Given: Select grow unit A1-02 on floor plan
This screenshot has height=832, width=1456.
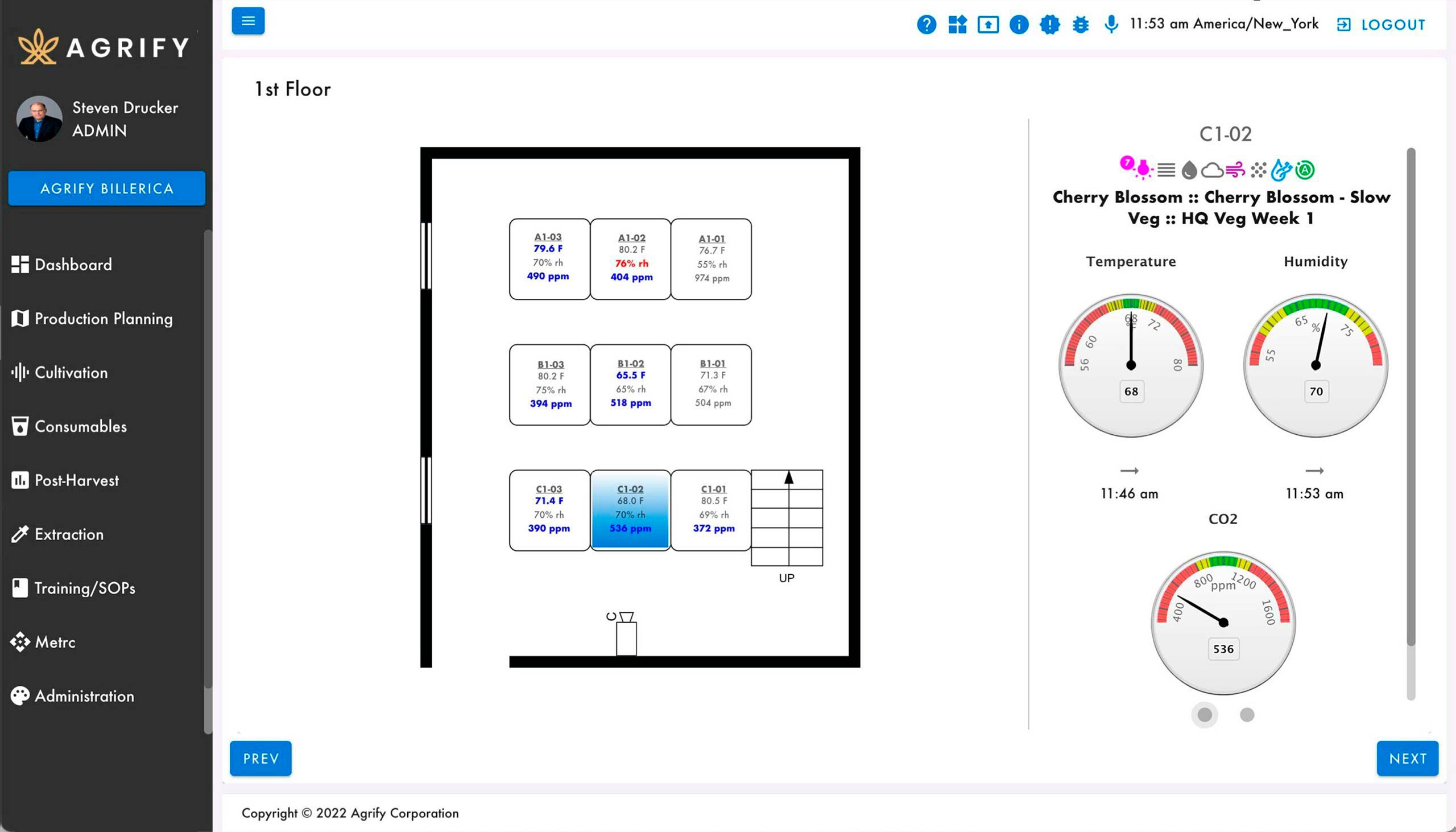Looking at the screenshot, I should 630,259.
